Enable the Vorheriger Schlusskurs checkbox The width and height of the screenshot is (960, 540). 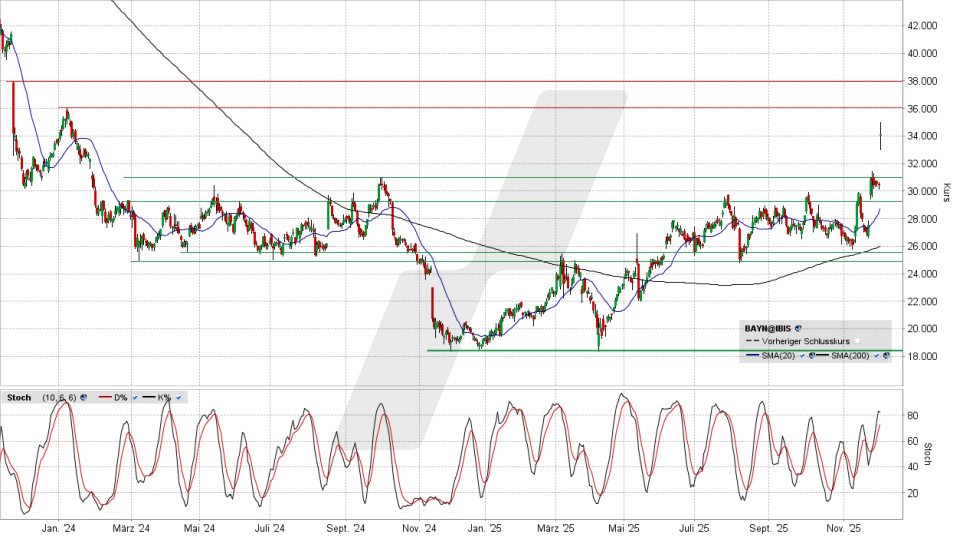coord(857,341)
